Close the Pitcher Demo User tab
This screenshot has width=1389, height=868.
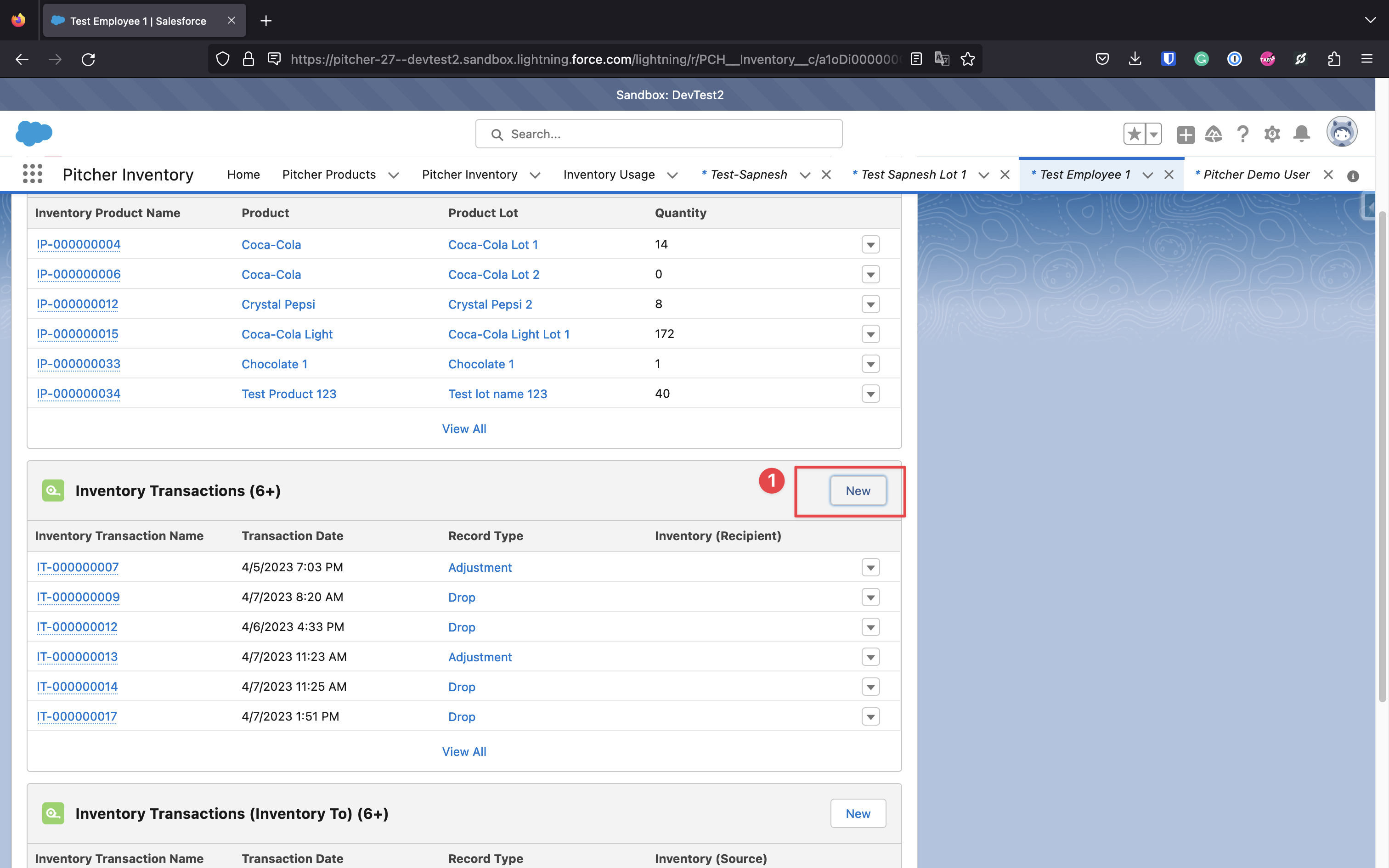(x=1327, y=175)
